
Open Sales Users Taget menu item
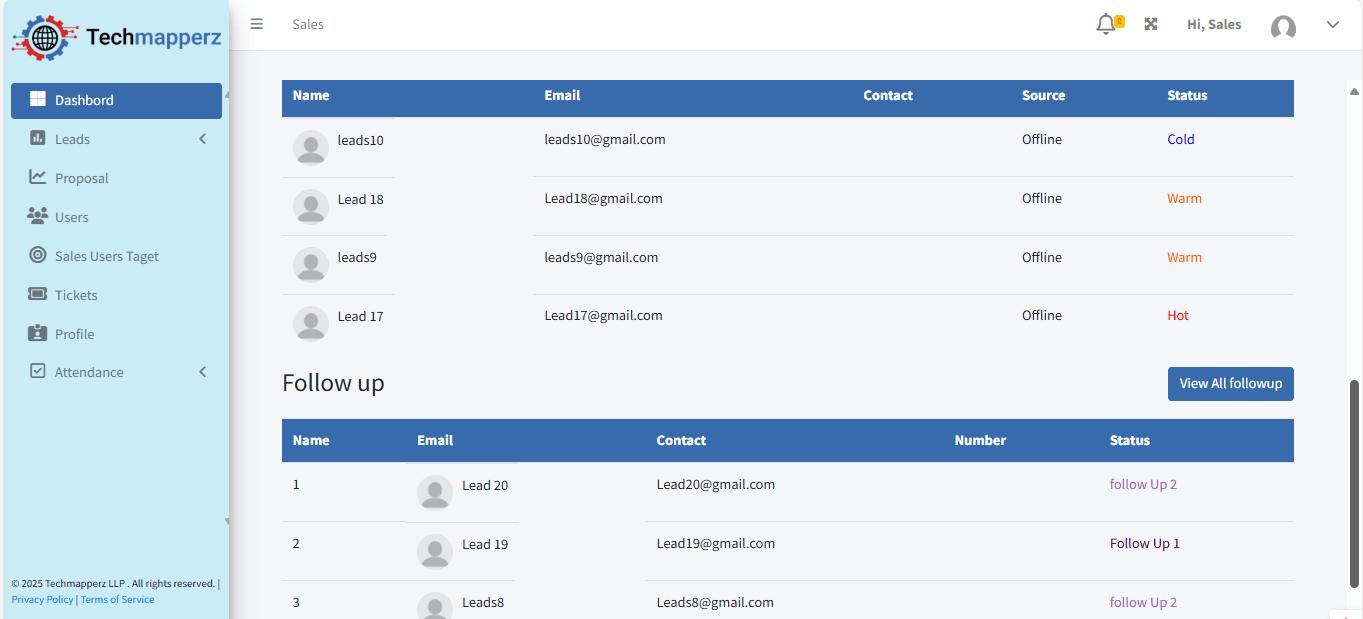(116, 256)
